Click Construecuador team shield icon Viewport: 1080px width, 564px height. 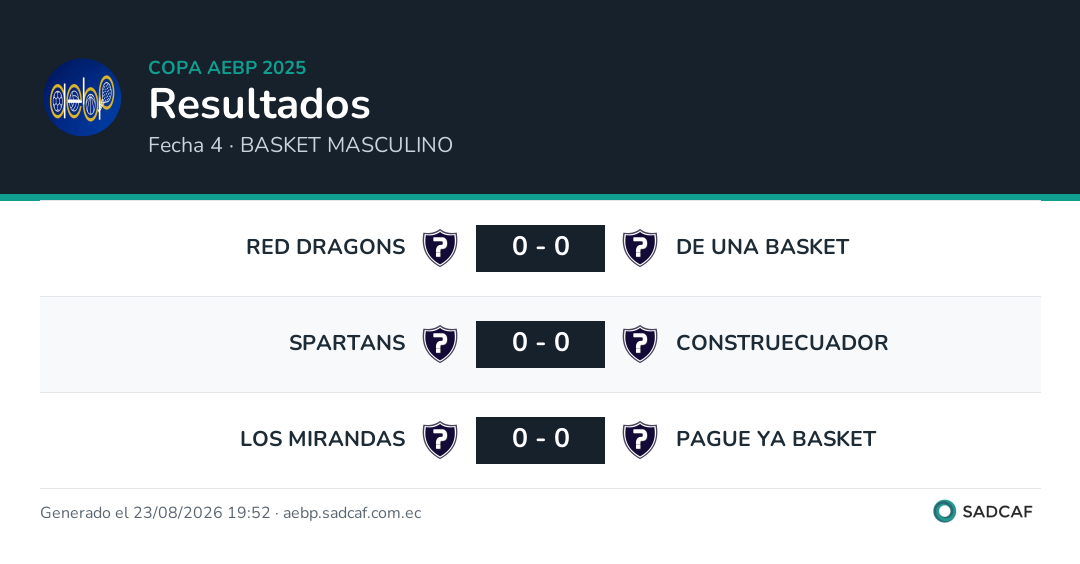[640, 344]
